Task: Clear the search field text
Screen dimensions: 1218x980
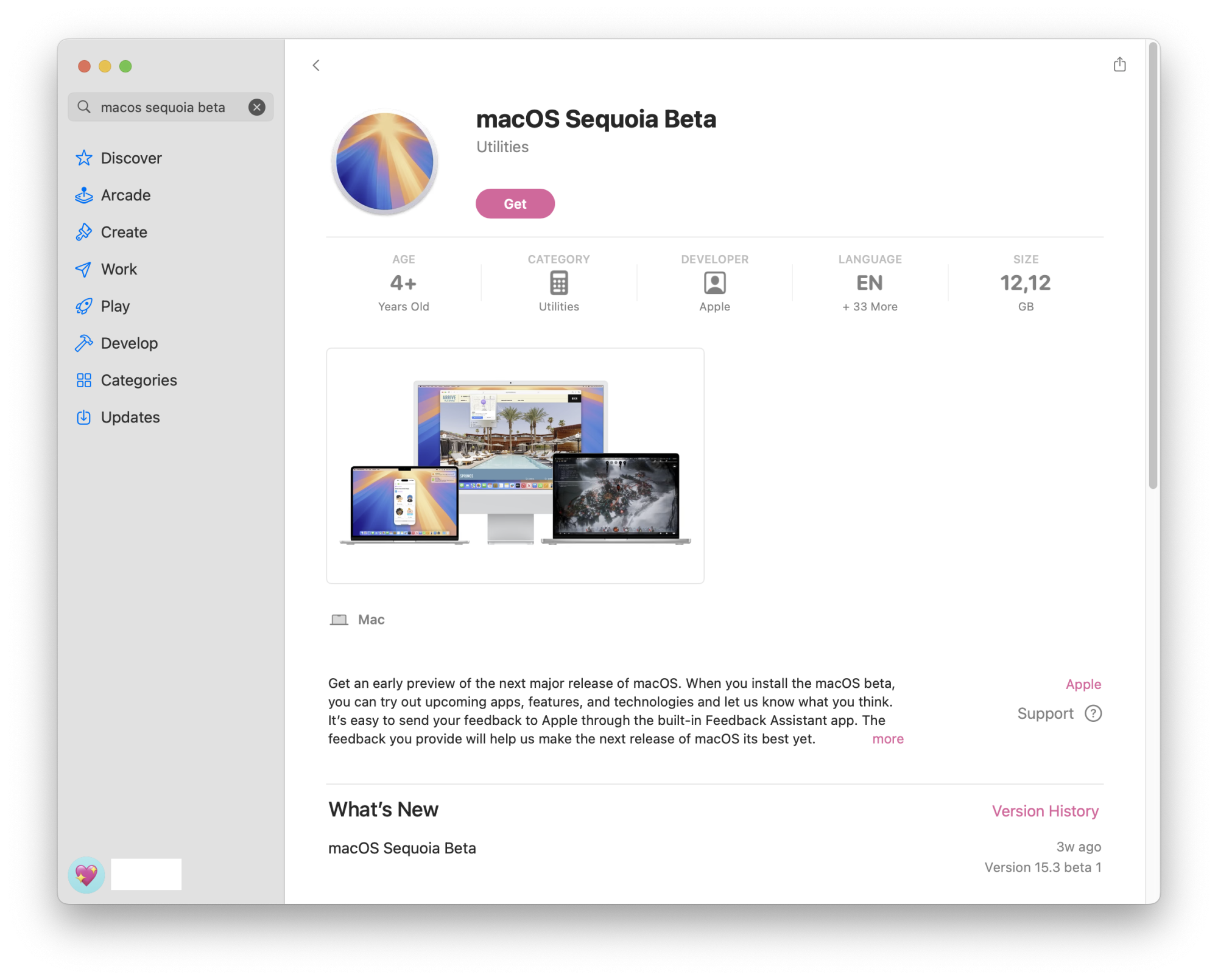Action: [257, 107]
